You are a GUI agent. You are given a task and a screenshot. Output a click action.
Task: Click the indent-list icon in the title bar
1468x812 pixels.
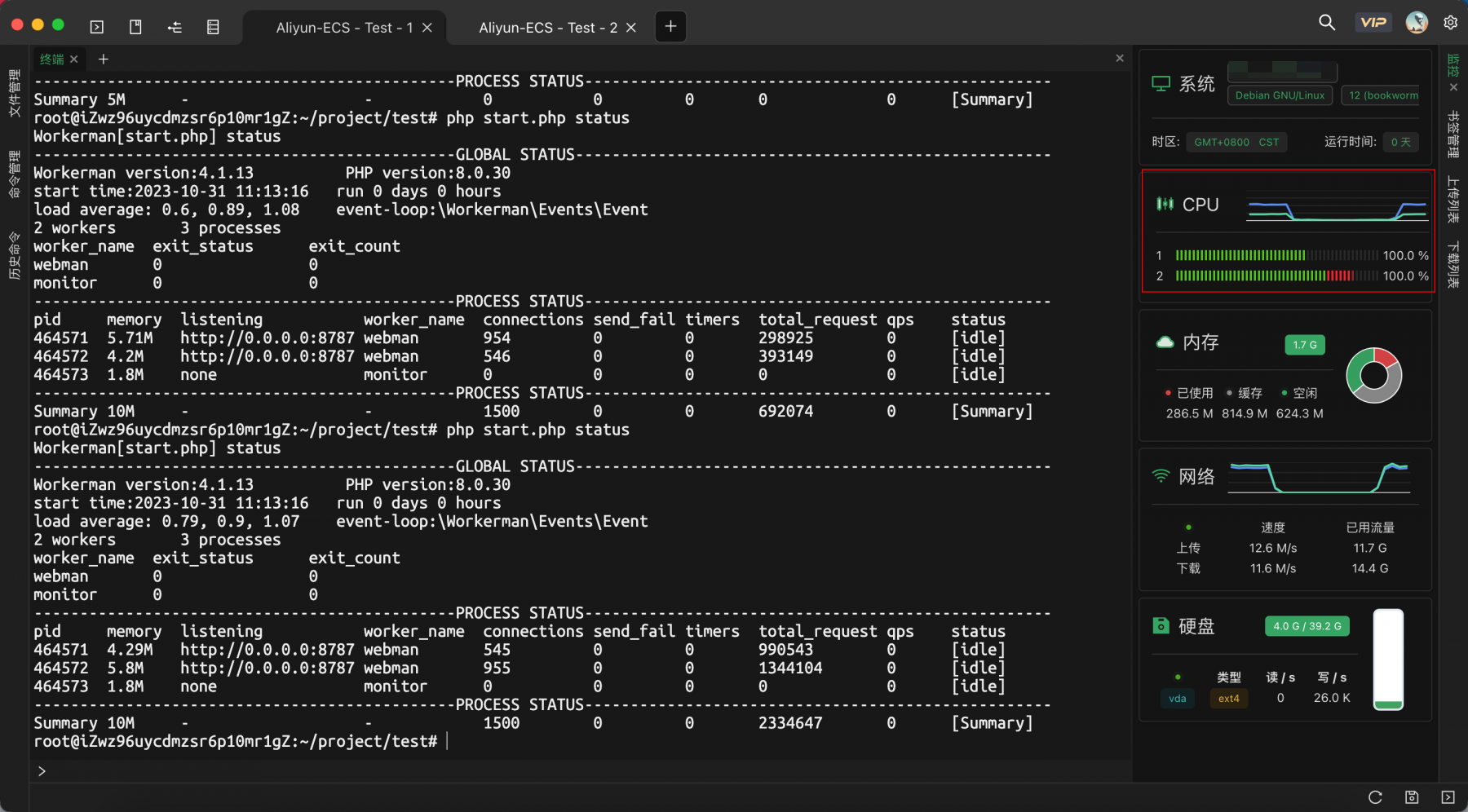175,27
